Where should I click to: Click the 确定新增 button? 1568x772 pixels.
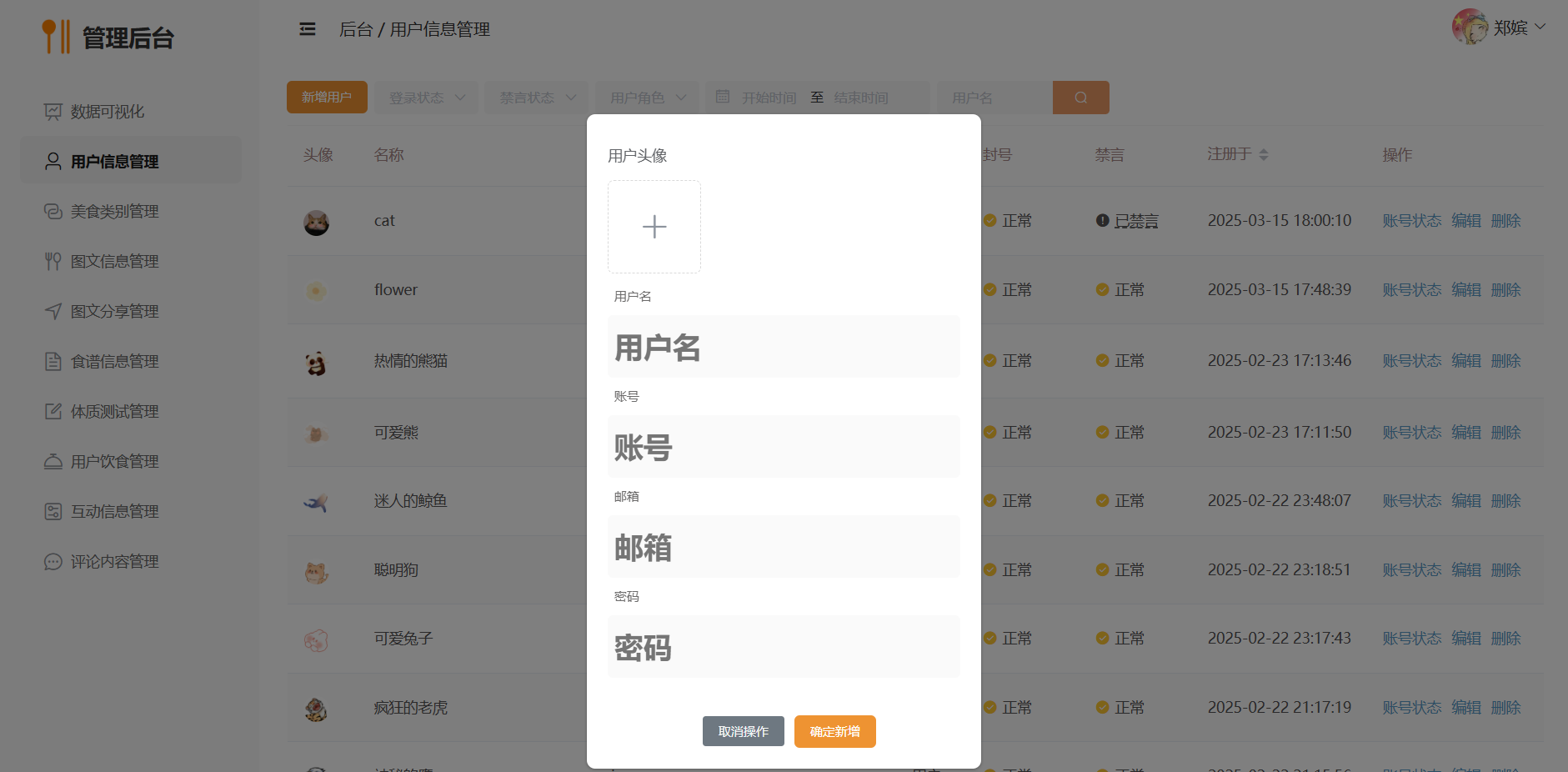[x=835, y=731]
